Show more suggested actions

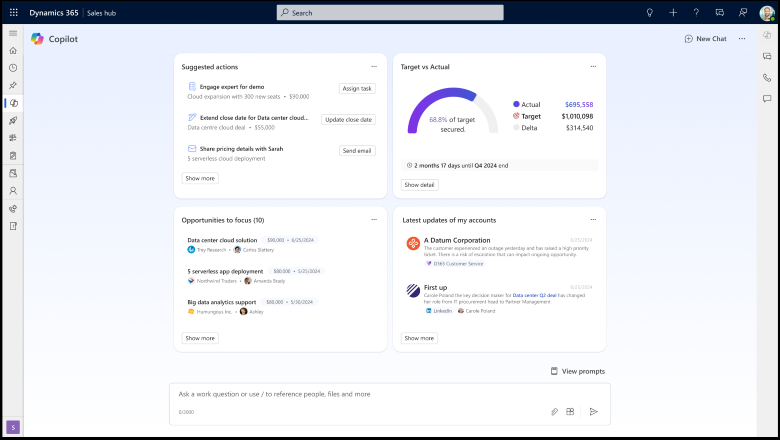200,178
